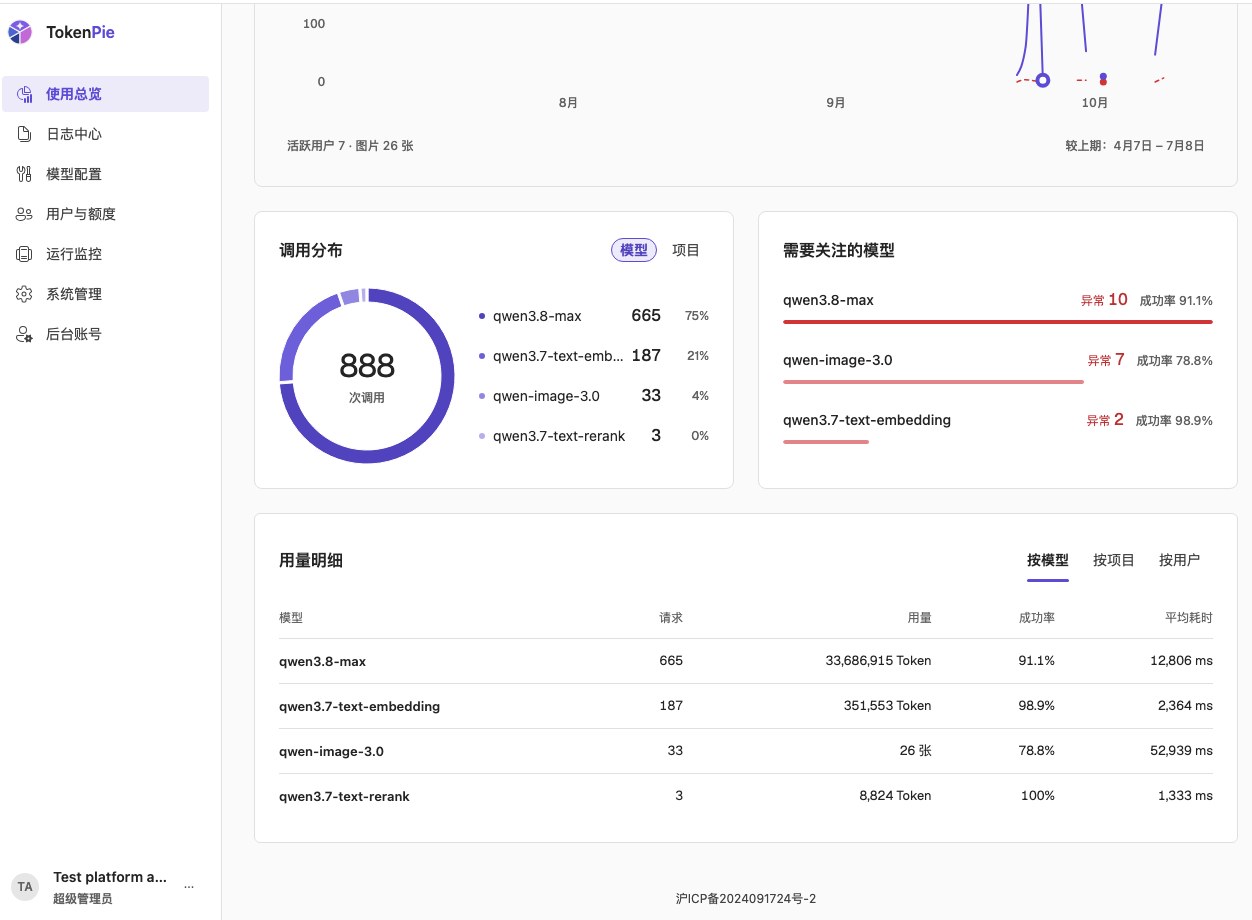The image size is (1252, 920).
Task: Click the 33,686,915 Token usage value
Action: coord(879,661)
